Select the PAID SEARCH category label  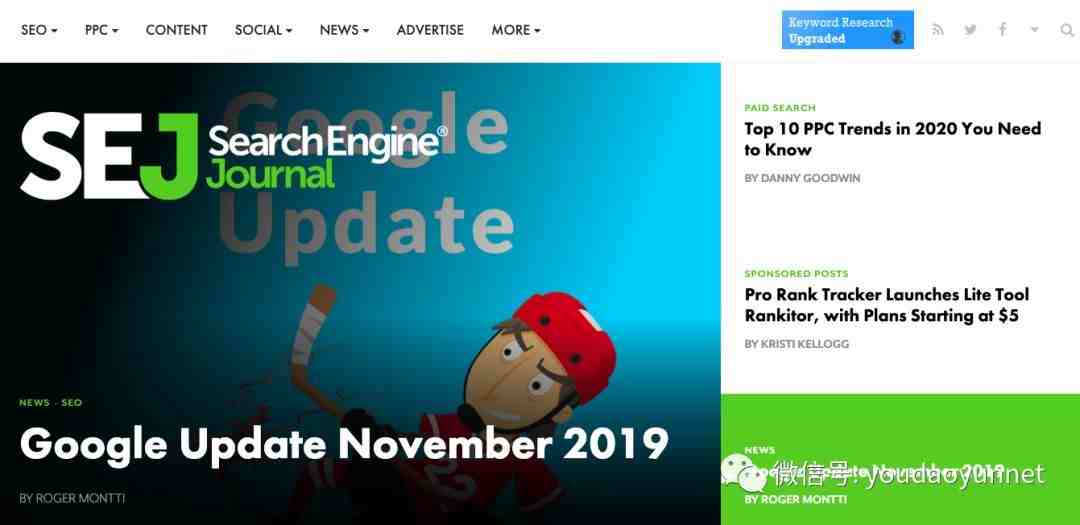[x=780, y=108]
